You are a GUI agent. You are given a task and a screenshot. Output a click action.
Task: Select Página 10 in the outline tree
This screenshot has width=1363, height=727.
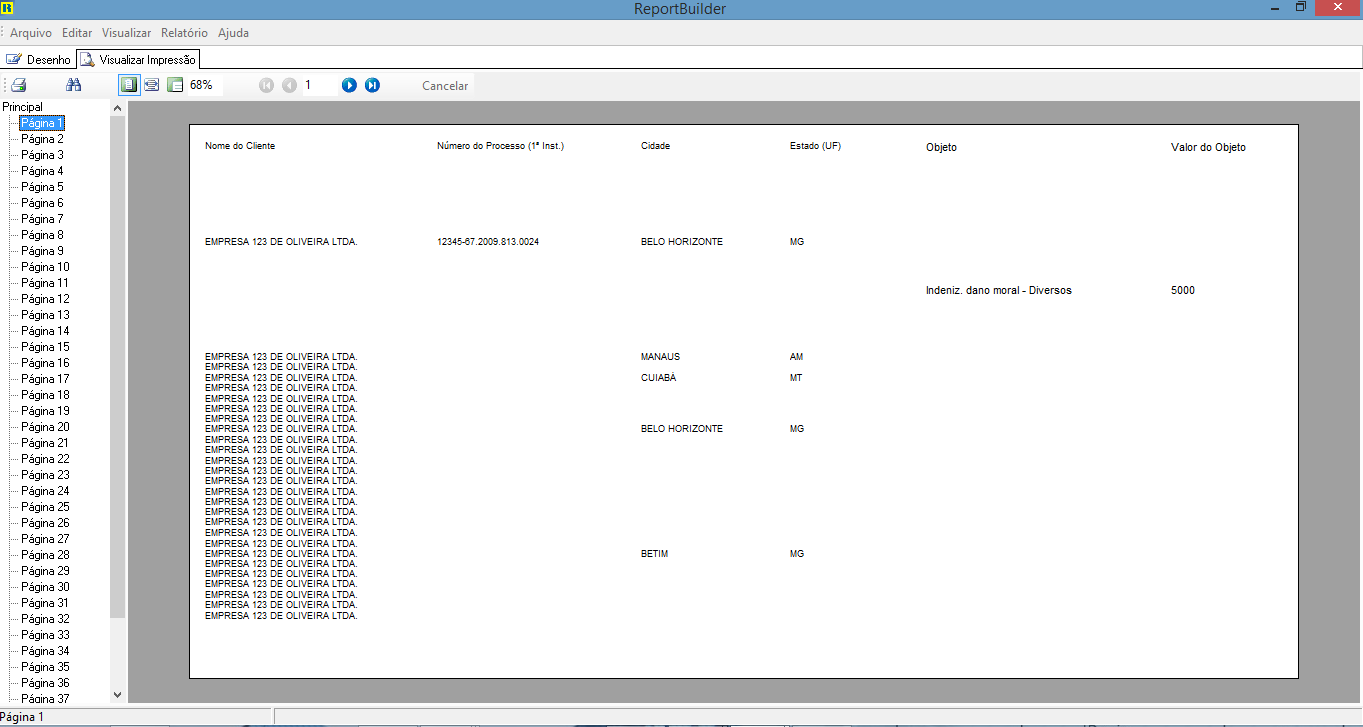(x=45, y=267)
